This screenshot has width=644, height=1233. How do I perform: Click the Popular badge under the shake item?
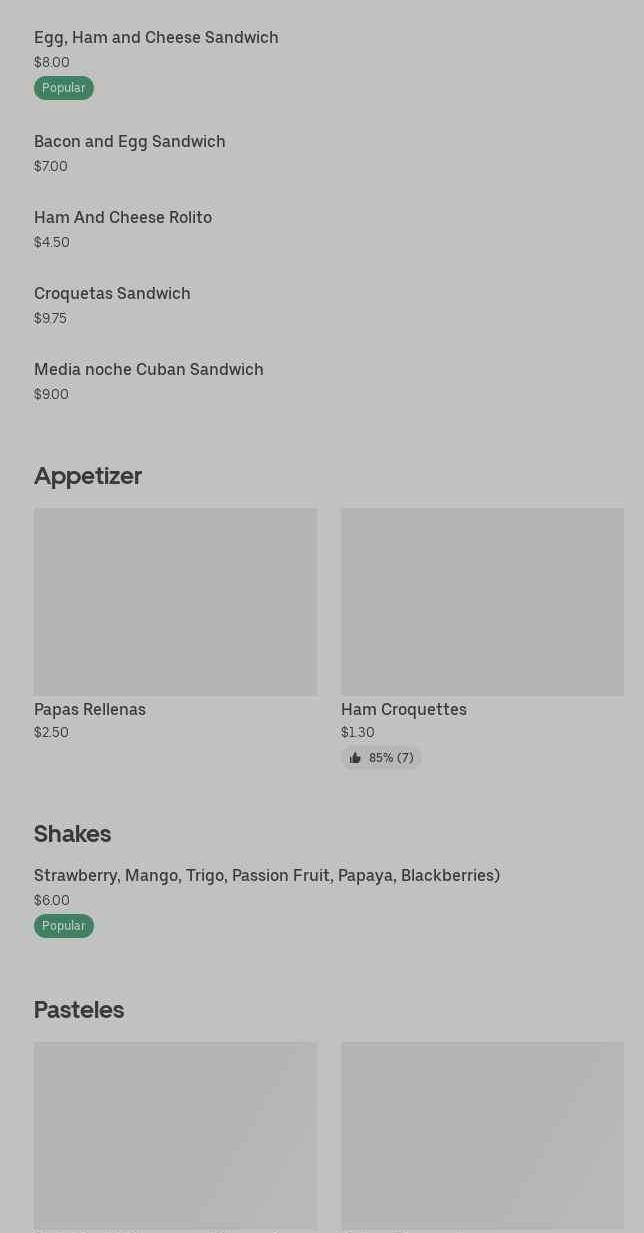[x=64, y=926]
